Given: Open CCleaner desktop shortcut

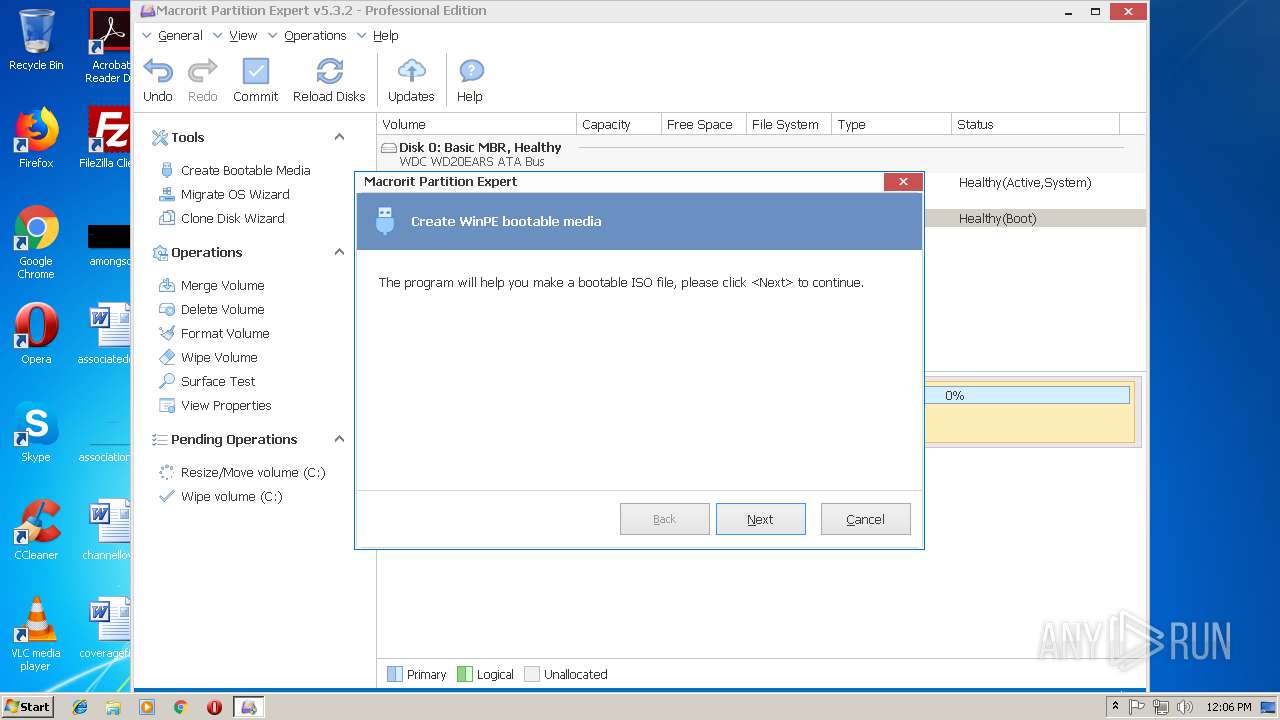Looking at the screenshot, I should [x=36, y=530].
